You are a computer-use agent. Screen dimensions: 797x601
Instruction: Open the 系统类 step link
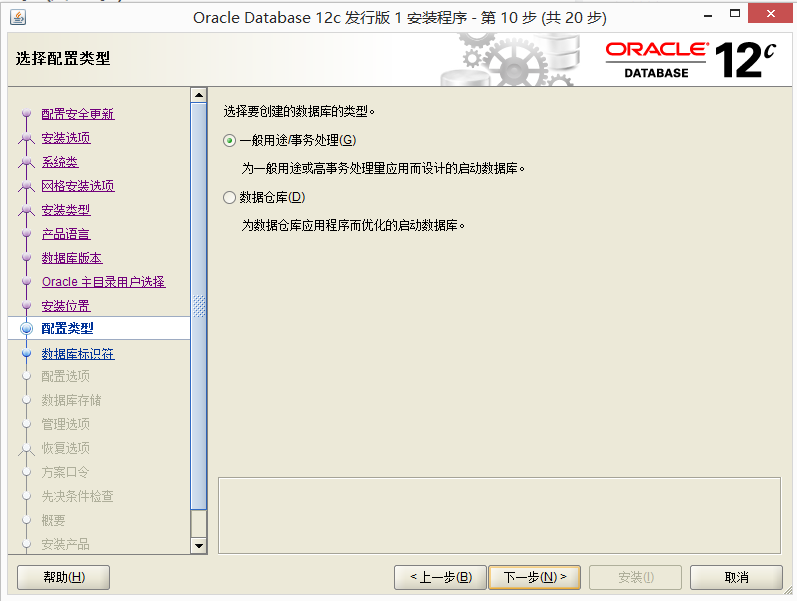tap(60, 162)
